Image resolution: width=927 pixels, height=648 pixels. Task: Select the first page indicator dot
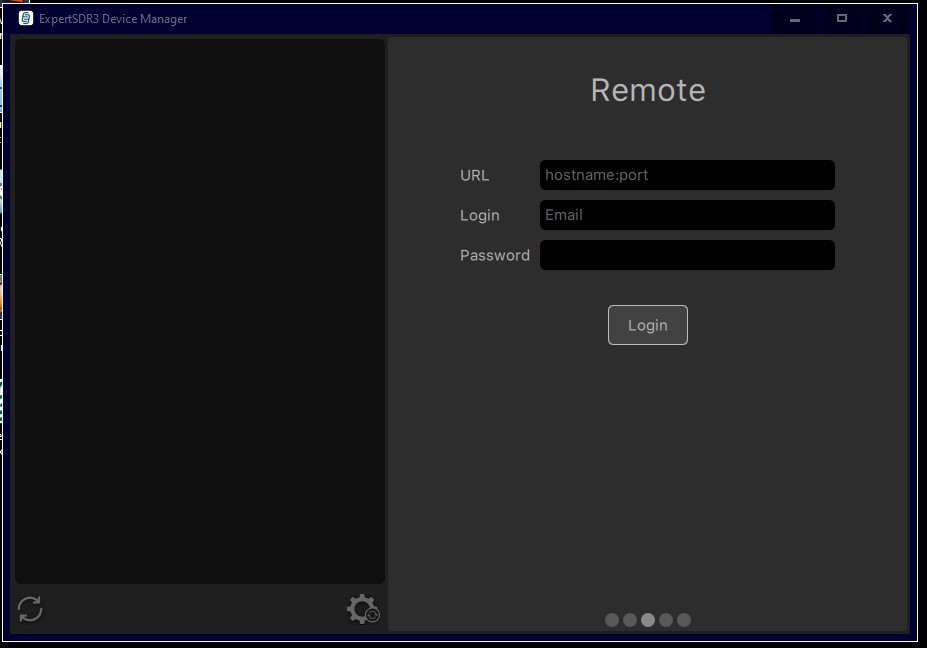pyautogui.click(x=611, y=620)
